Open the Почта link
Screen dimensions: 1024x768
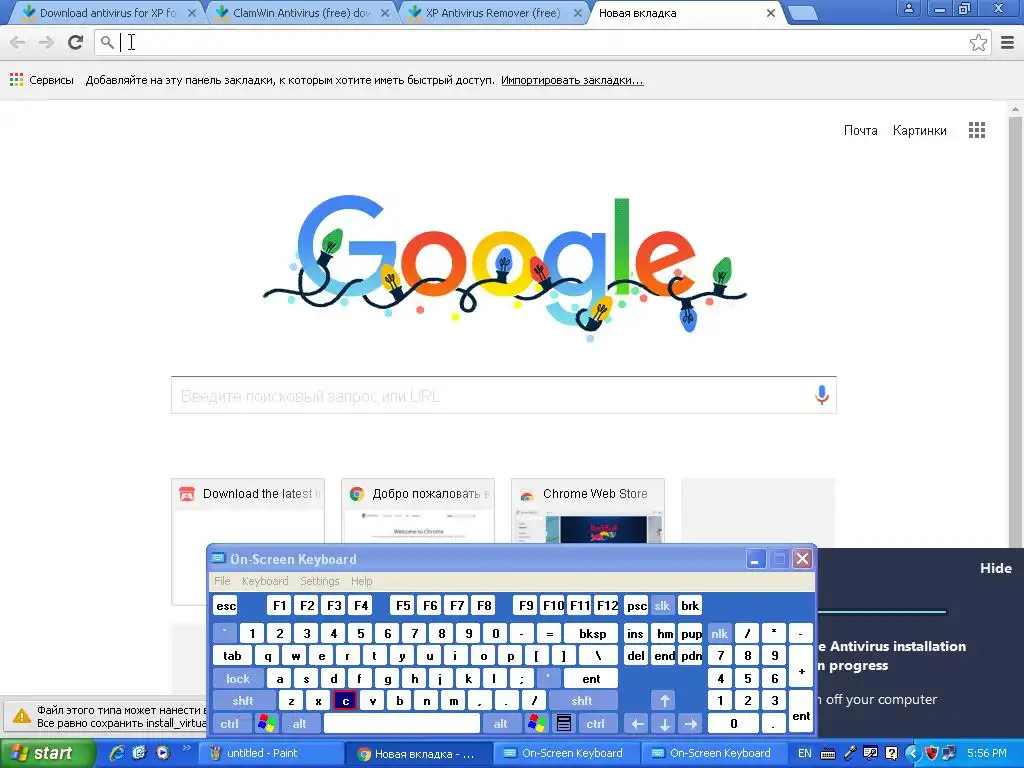[x=860, y=130]
